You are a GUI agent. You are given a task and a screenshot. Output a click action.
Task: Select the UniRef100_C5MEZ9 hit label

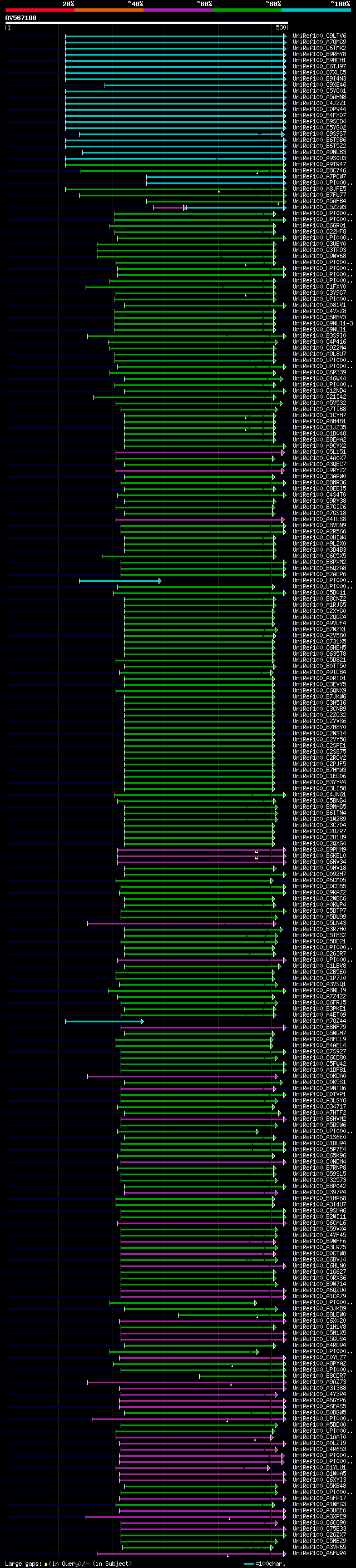pos(319,1541)
